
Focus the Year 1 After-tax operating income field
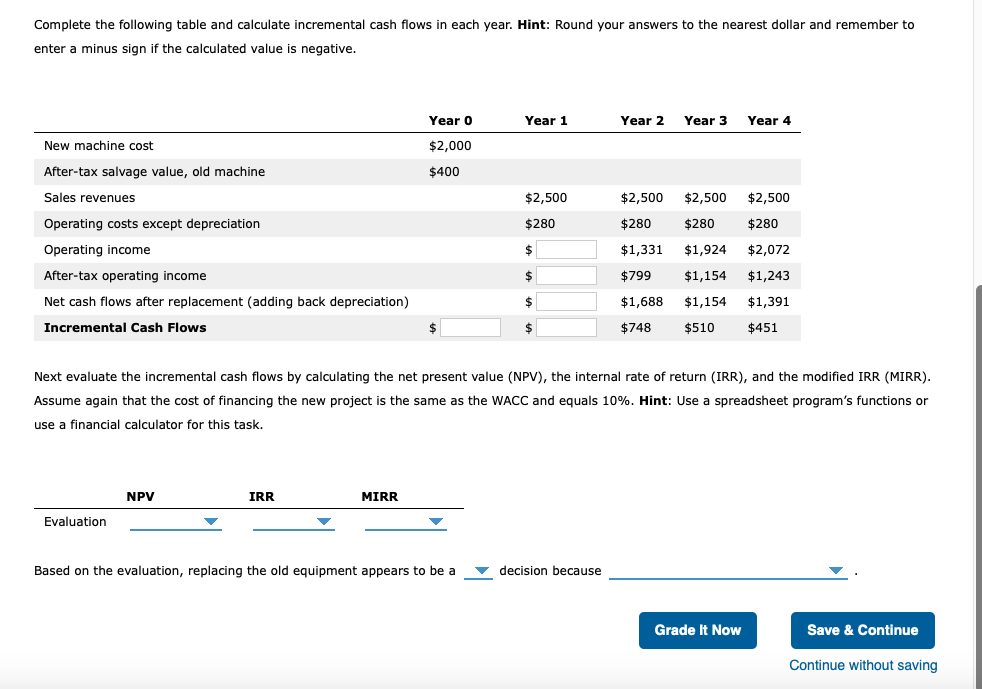tap(566, 276)
